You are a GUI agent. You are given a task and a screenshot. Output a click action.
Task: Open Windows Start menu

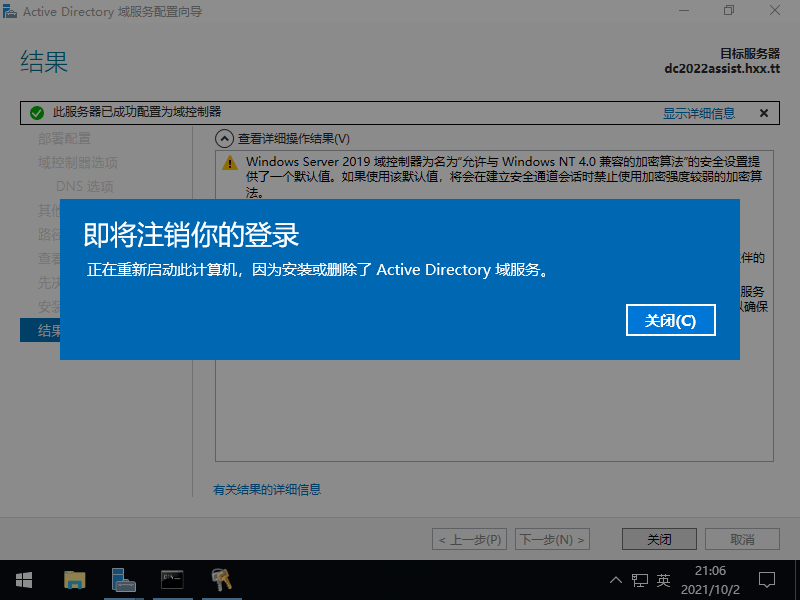tap(24, 580)
